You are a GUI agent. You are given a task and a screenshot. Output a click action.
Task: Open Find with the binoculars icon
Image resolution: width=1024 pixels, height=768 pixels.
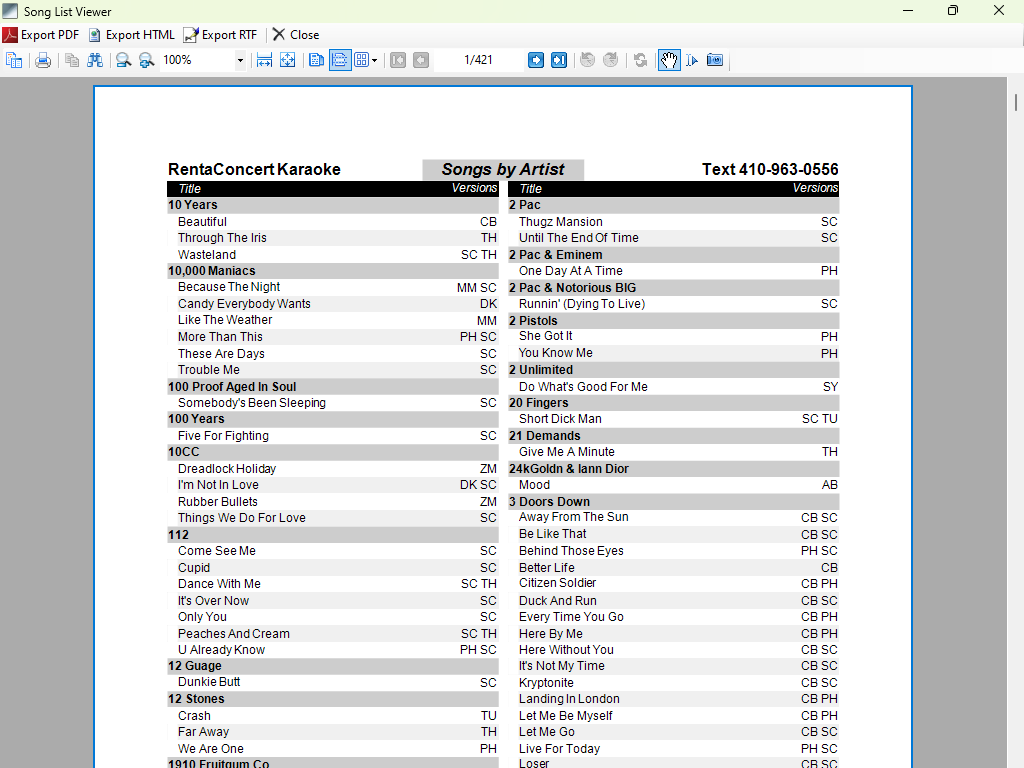[95, 60]
